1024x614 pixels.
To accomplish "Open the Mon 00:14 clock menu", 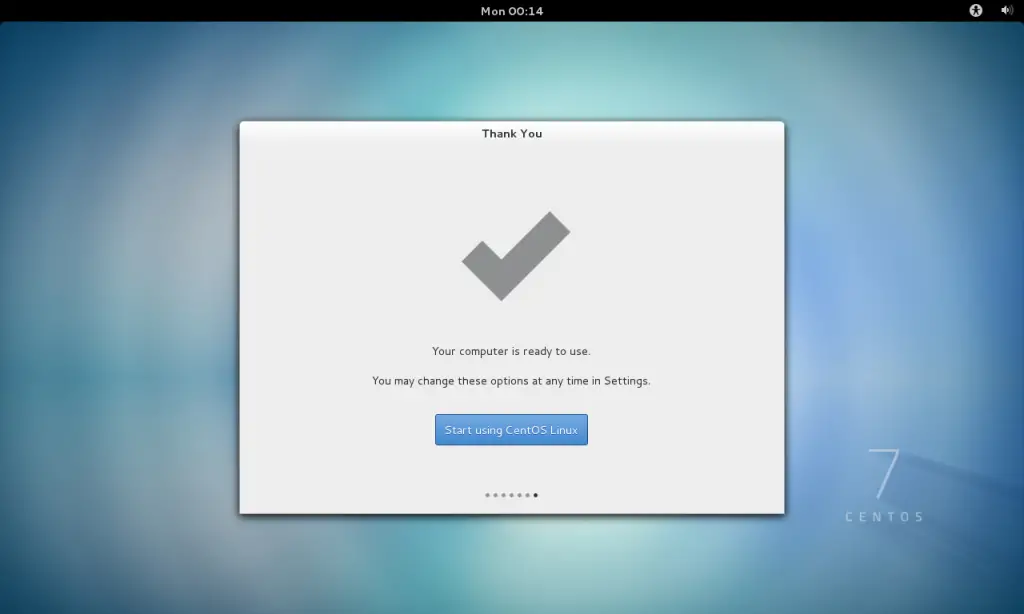I will pyautogui.click(x=511, y=10).
